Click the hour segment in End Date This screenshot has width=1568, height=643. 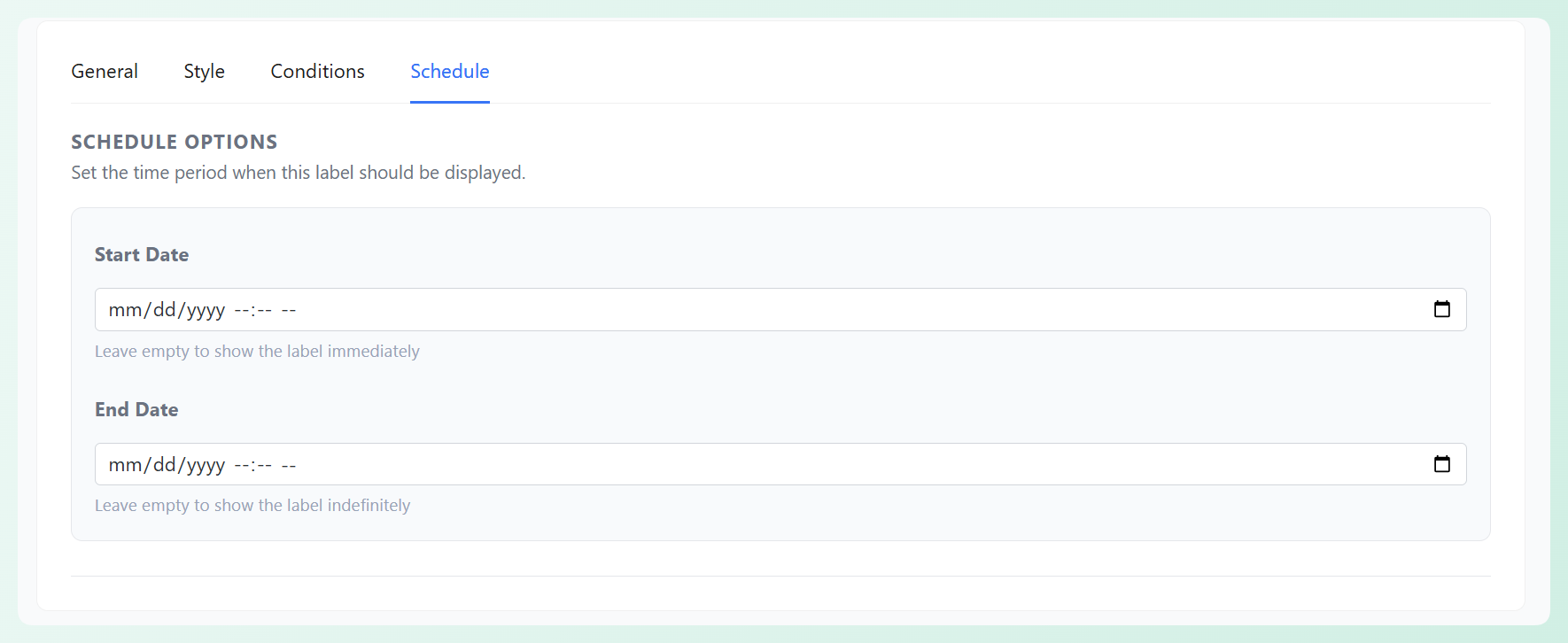242,465
